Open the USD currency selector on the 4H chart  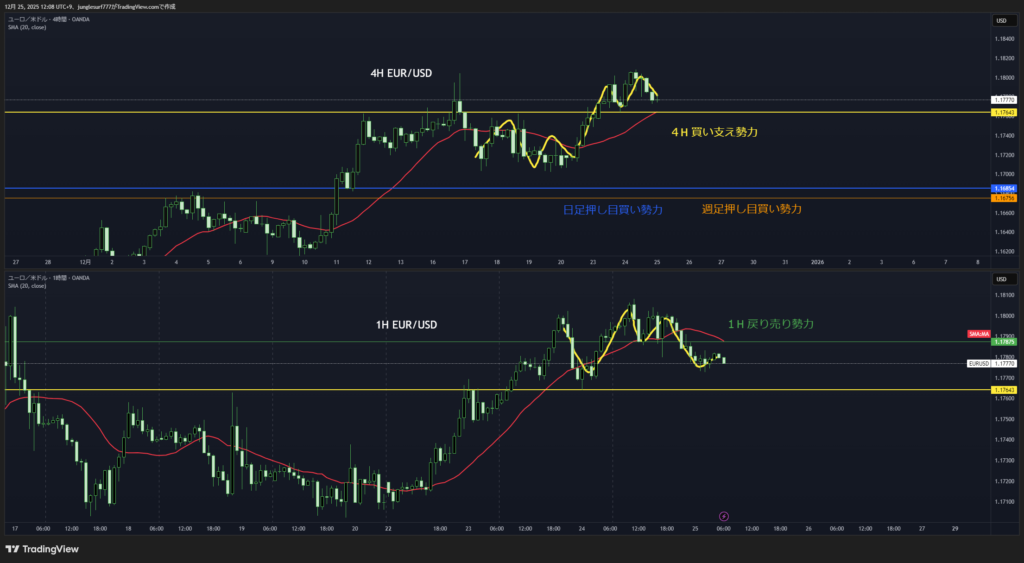[999, 20]
